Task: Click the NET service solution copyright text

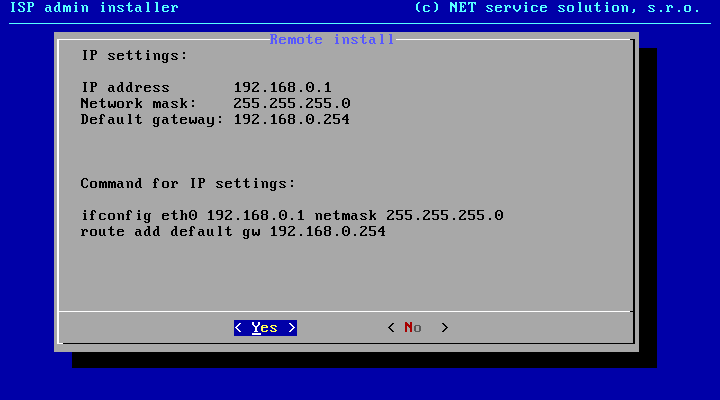Action: 557,8
